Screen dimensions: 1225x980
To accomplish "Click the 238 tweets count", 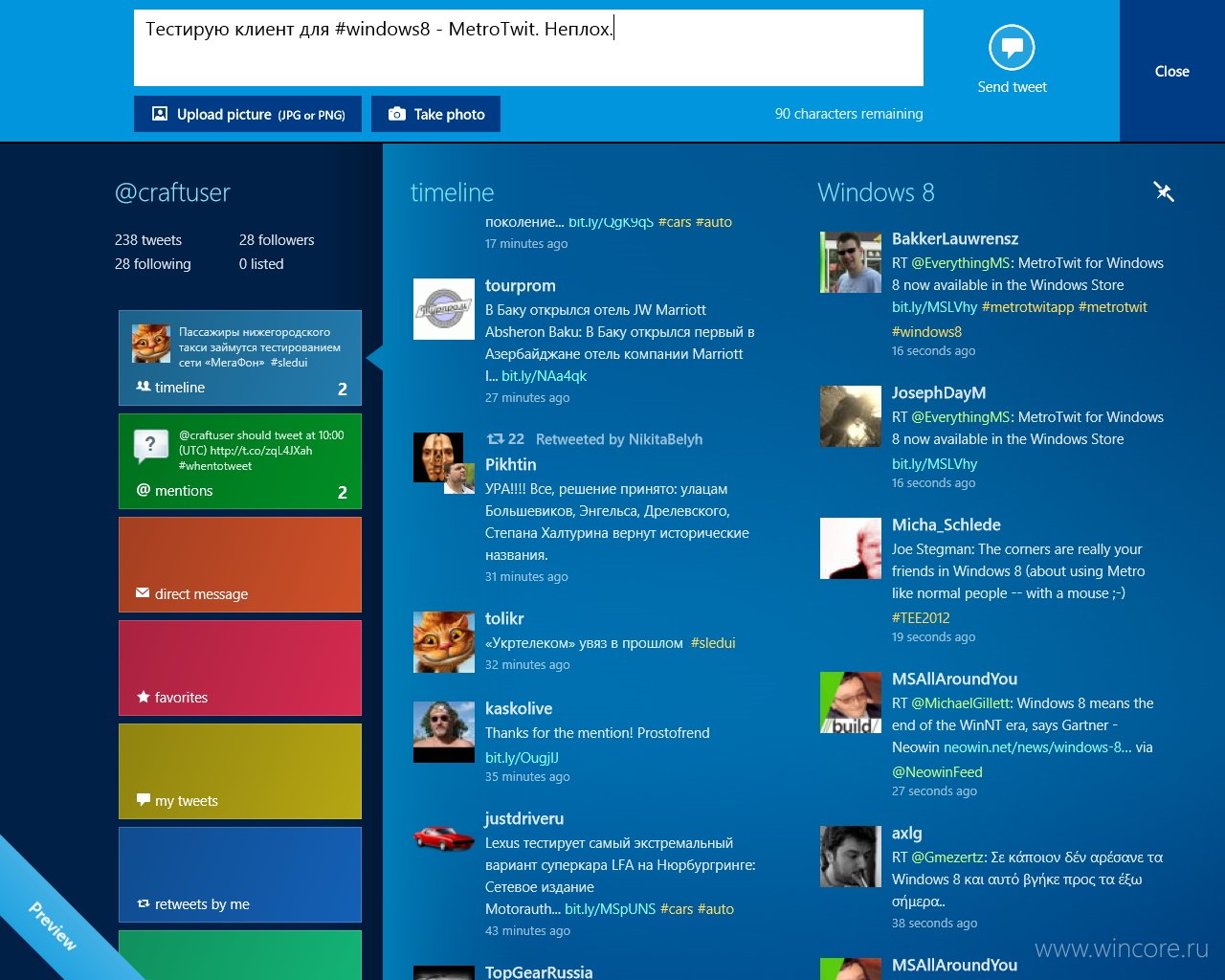I will pyautogui.click(x=148, y=240).
